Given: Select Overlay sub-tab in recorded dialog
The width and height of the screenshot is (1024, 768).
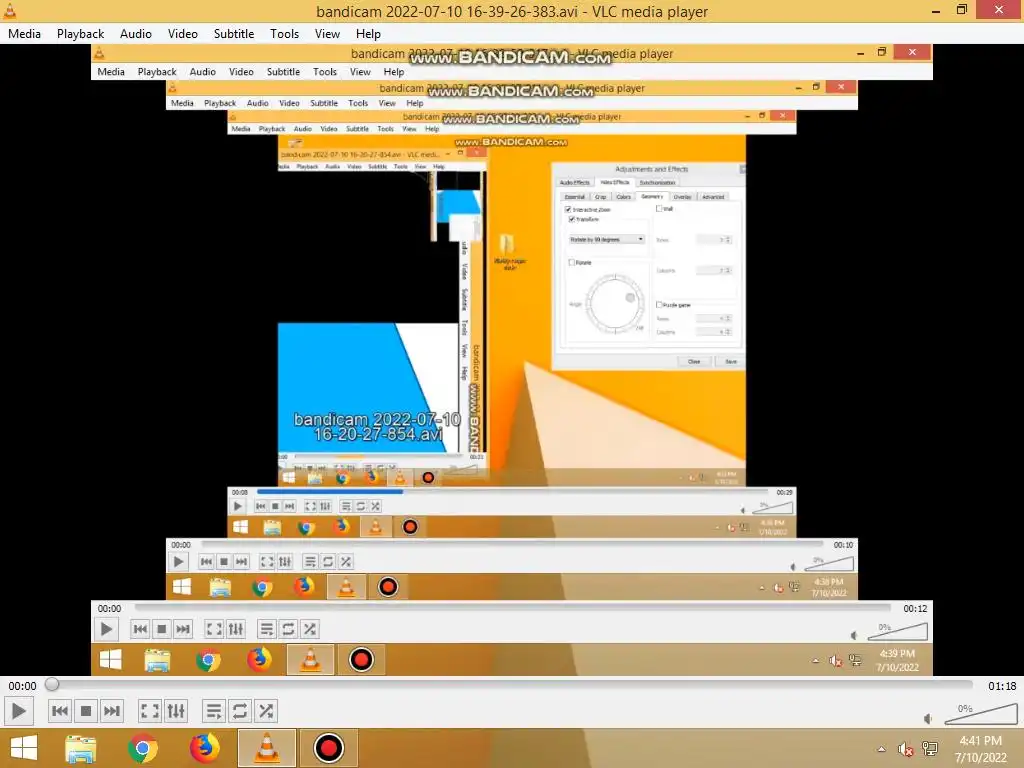Looking at the screenshot, I should pyautogui.click(x=682, y=197).
